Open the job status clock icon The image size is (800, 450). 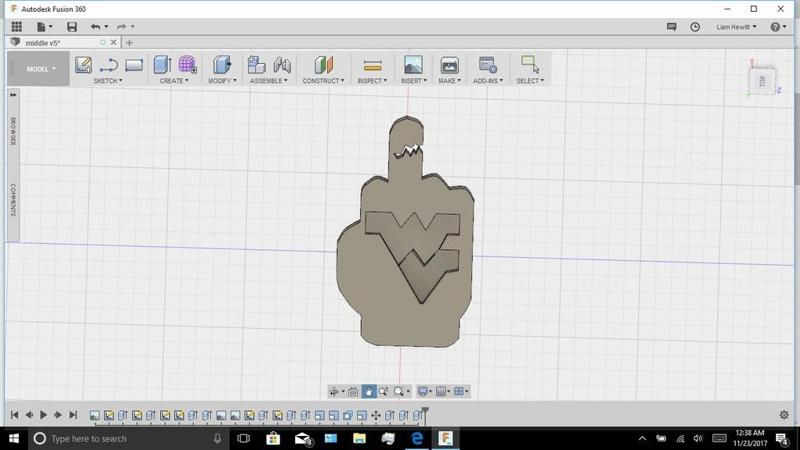(695, 27)
